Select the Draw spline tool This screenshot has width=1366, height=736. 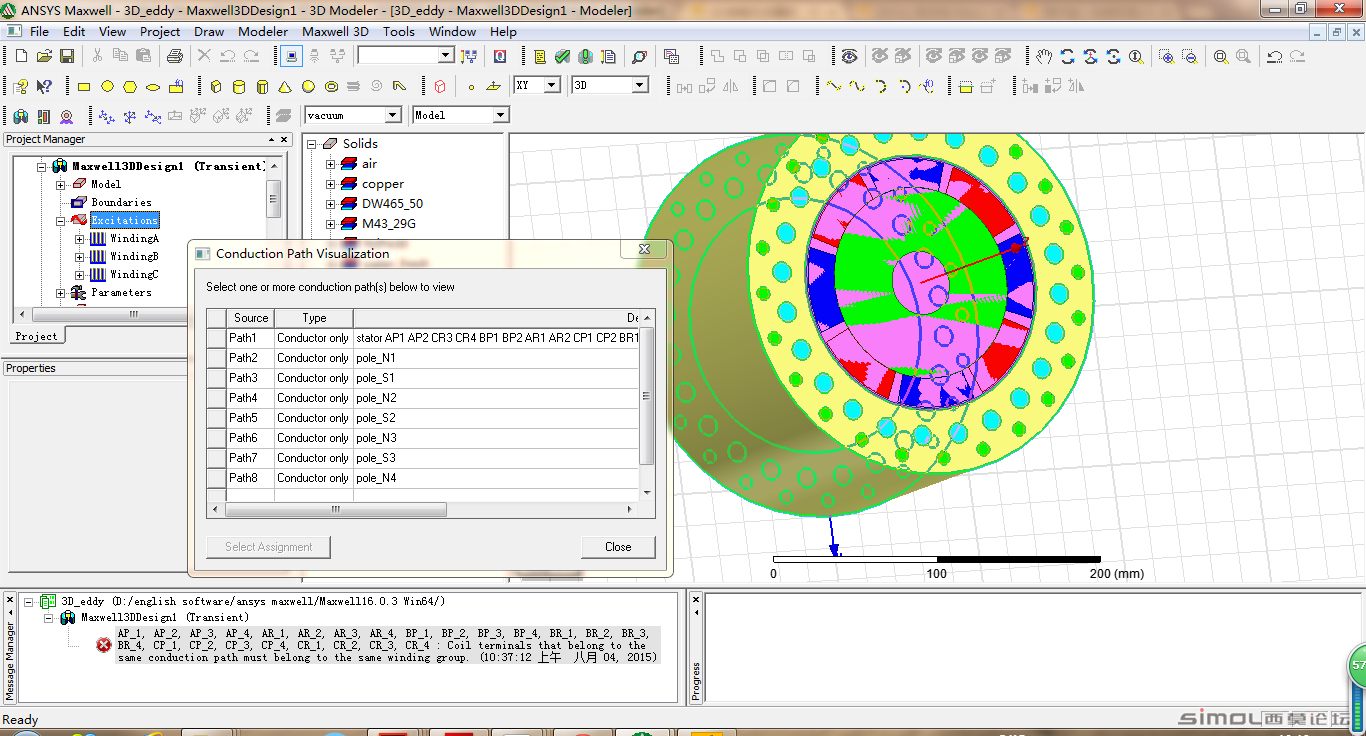857,86
